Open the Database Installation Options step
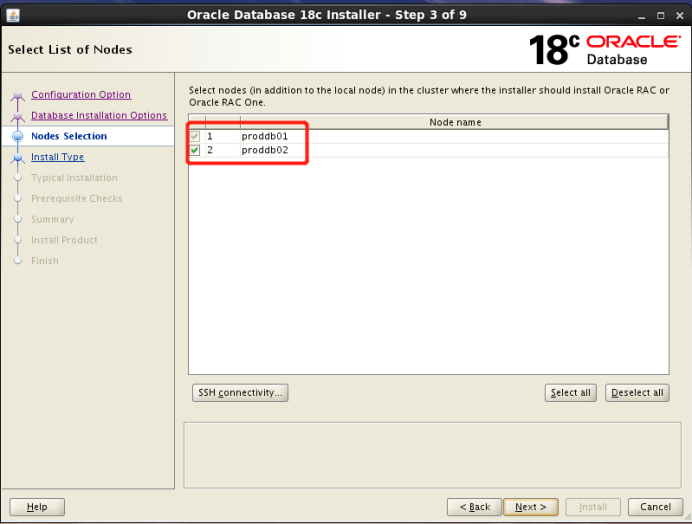 coord(99,115)
